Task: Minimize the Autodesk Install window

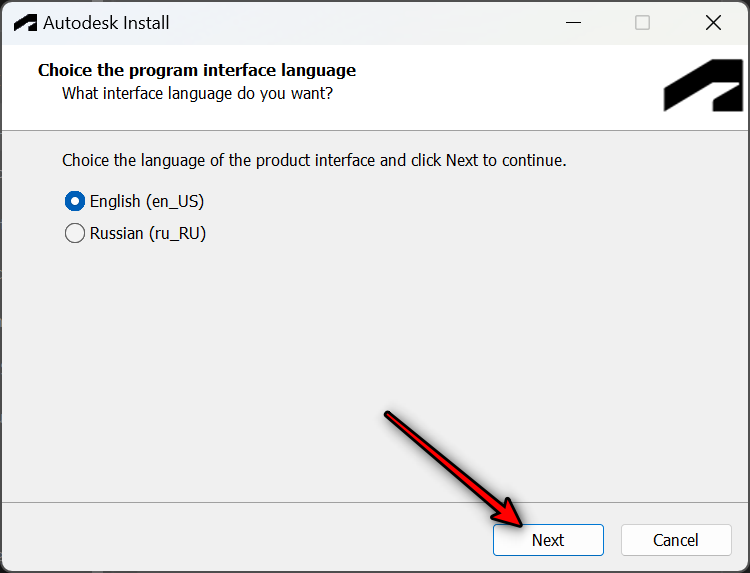Action: click(573, 22)
